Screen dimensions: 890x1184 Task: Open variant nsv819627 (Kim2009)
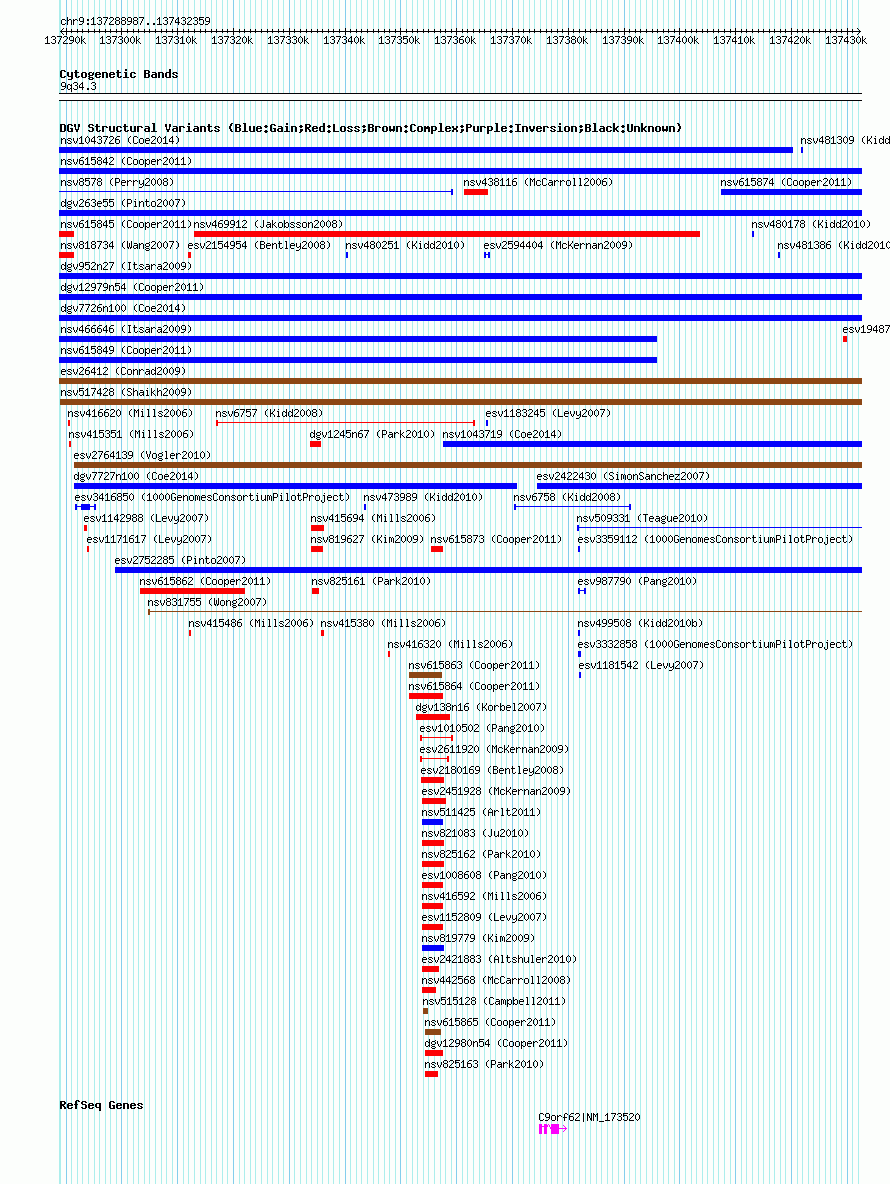[x=367, y=540]
